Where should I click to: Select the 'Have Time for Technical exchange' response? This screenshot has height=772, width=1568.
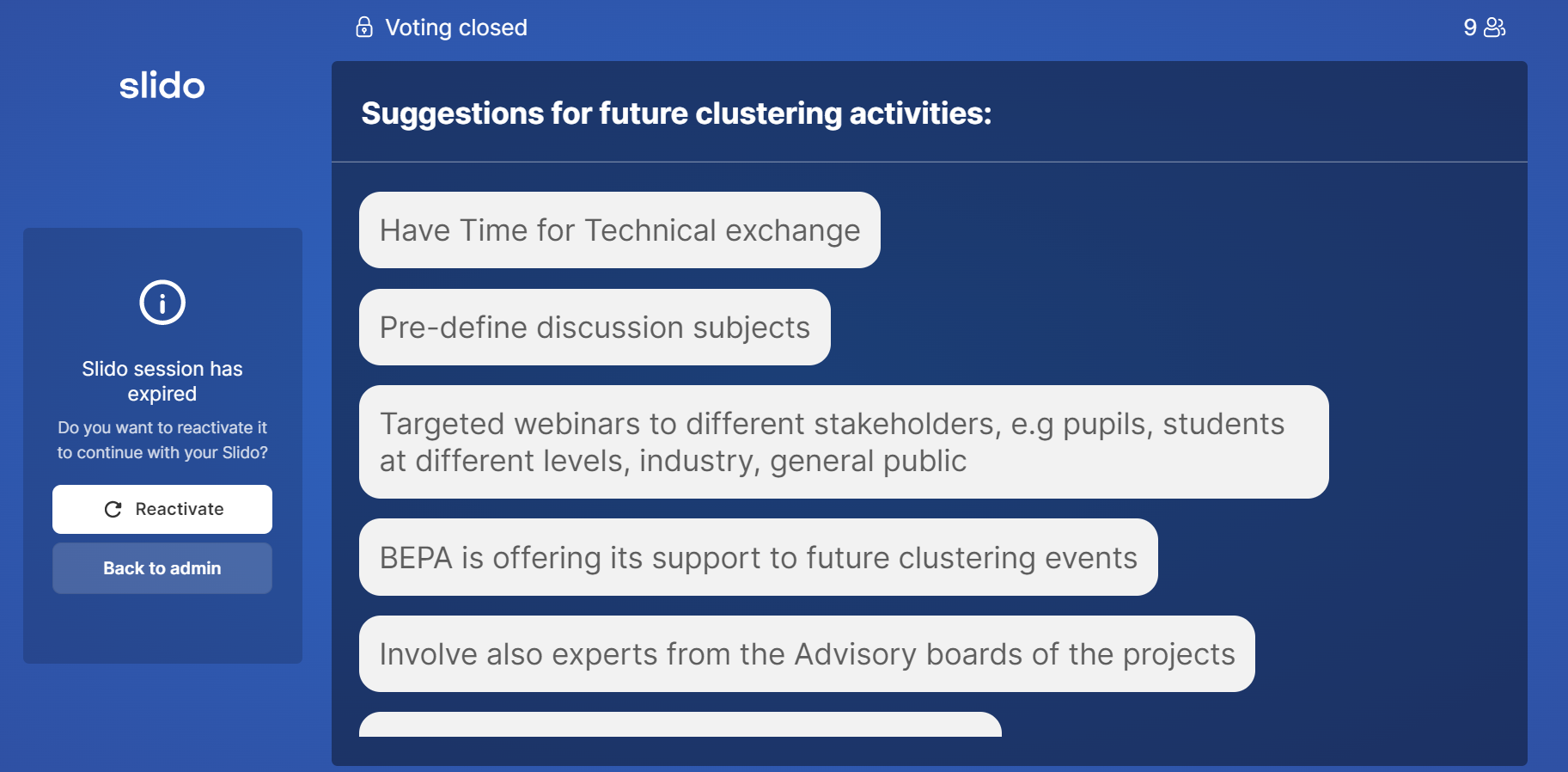(x=619, y=230)
